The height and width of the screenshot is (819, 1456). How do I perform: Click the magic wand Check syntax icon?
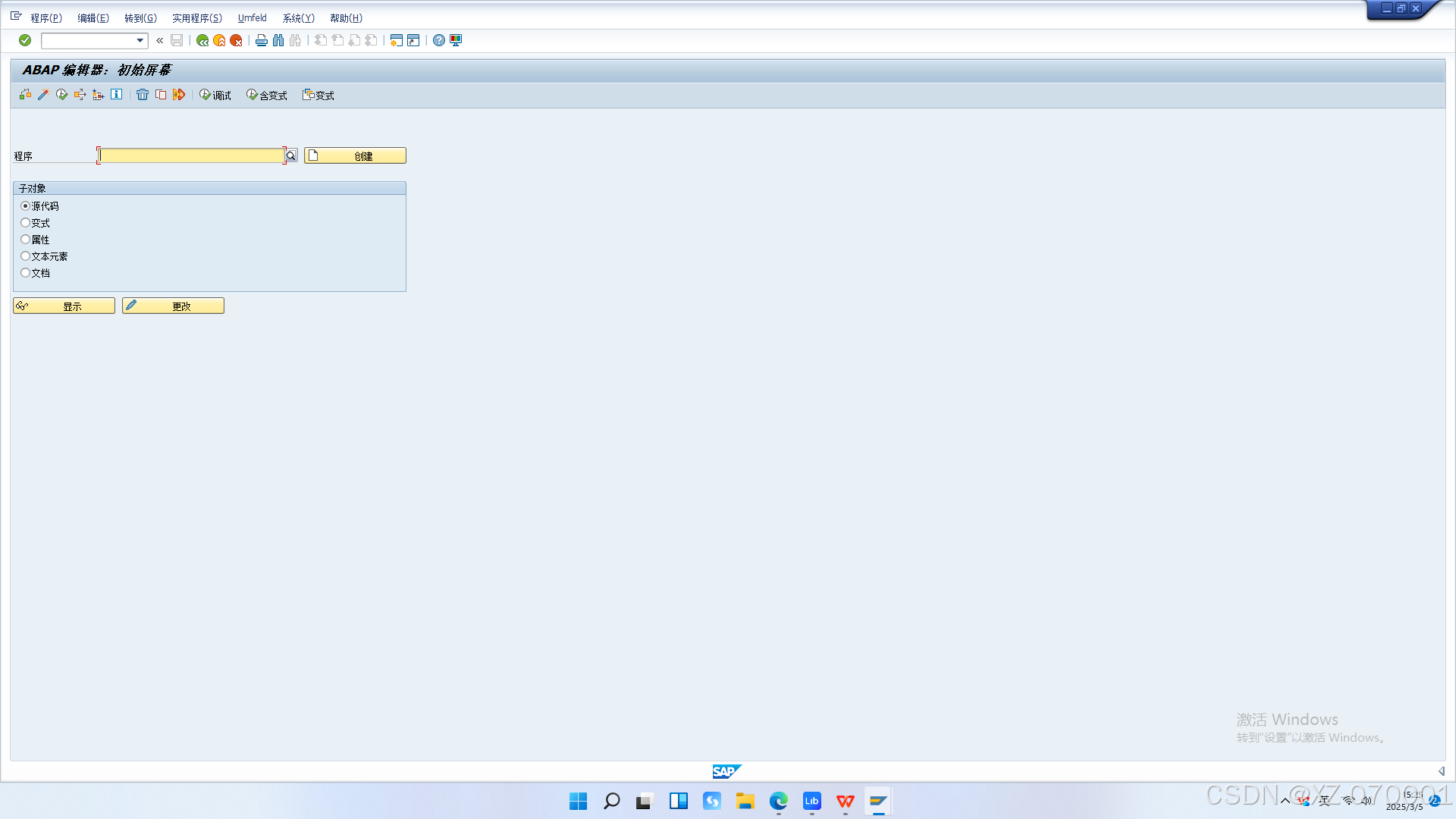tap(43, 95)
